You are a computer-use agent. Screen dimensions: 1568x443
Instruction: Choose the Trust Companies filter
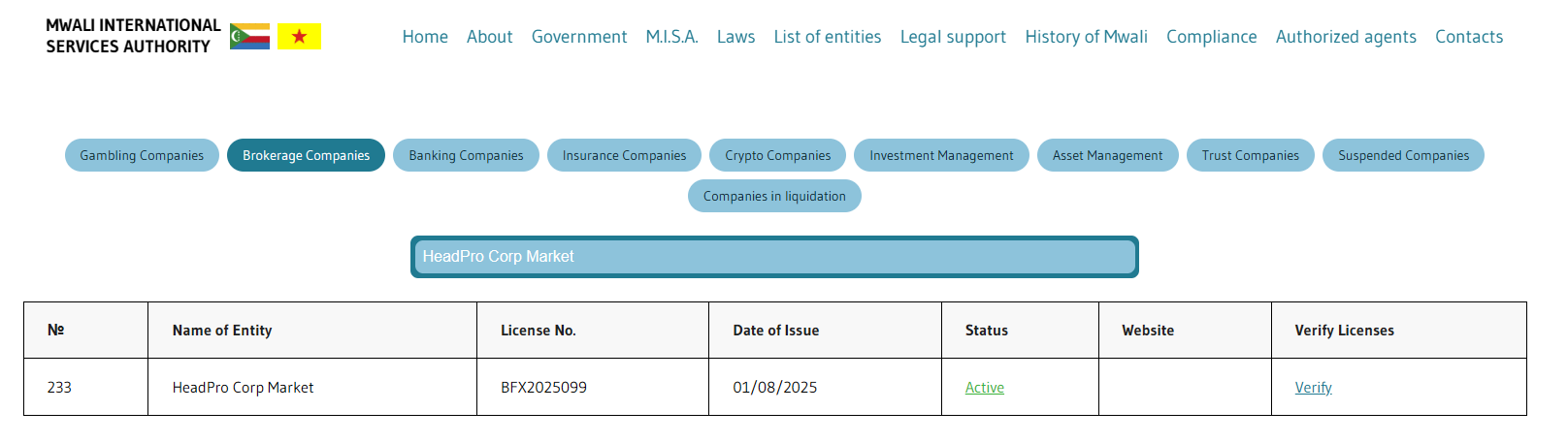1250,155
